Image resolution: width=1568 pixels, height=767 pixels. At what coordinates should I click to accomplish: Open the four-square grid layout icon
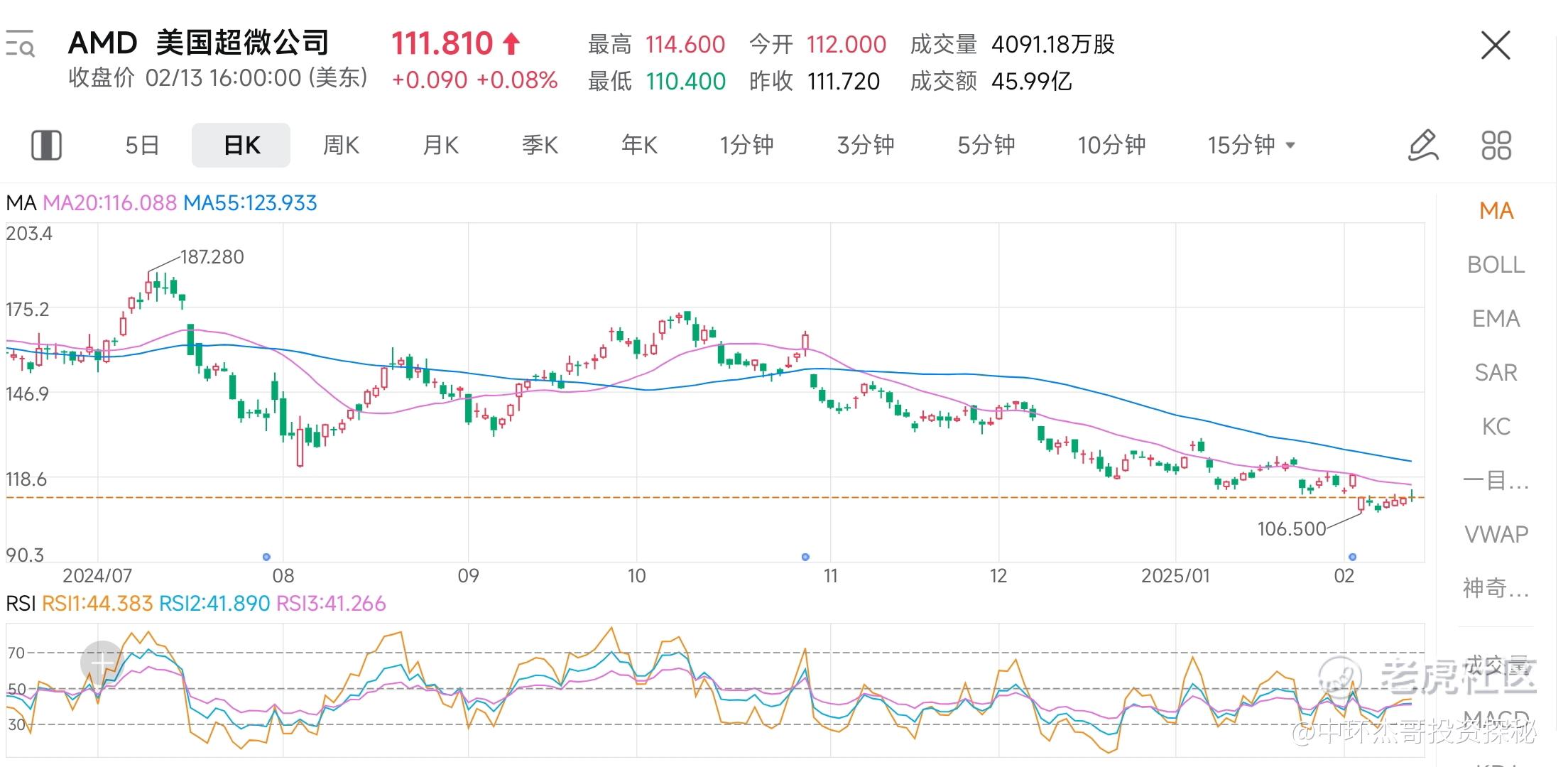click(1496, 146)
